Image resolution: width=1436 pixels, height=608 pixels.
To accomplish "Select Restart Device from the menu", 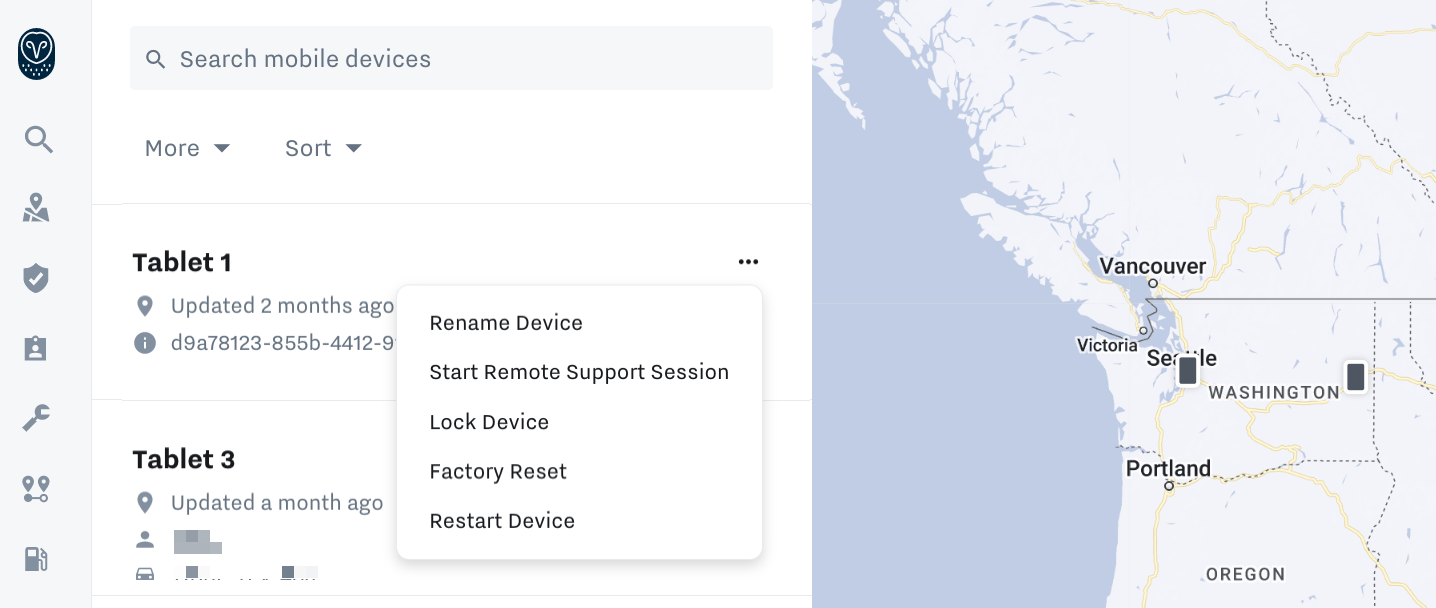I will click(x=502, y=520).
